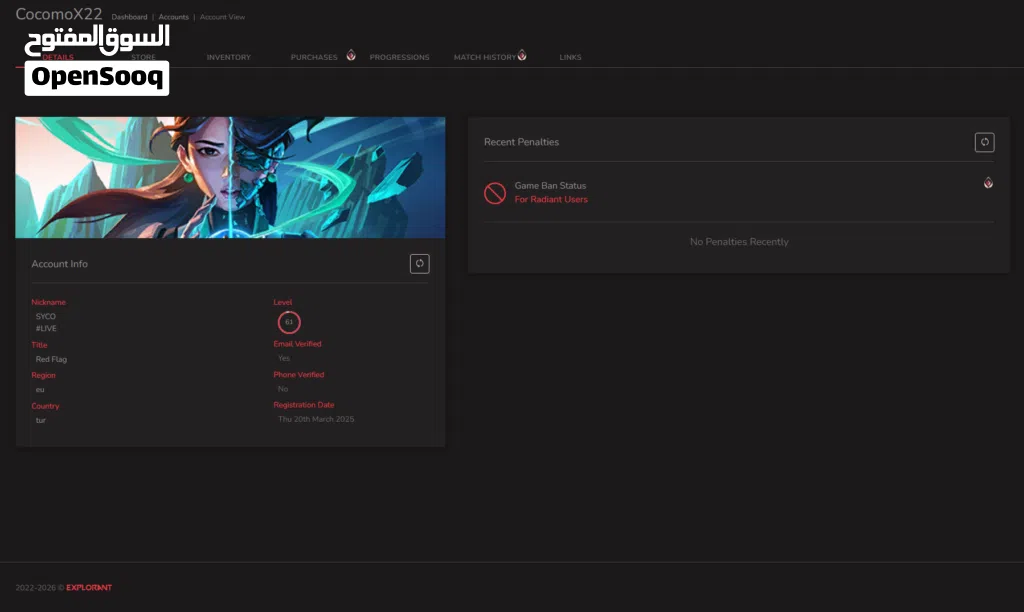This screenshot has height=612, width=1024.
Task: Click the CocomoX22 account title
Action: click(x=59, y=14)
